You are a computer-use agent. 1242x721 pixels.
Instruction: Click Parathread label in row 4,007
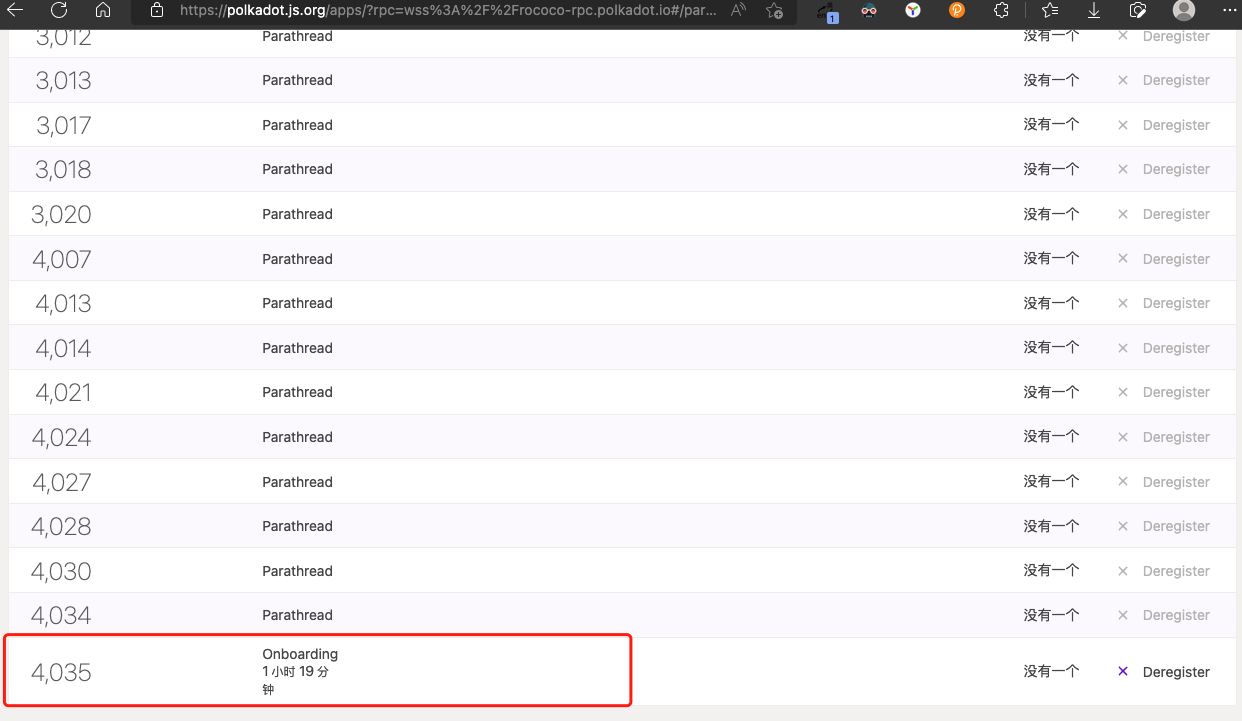click(x=297, y=259)
